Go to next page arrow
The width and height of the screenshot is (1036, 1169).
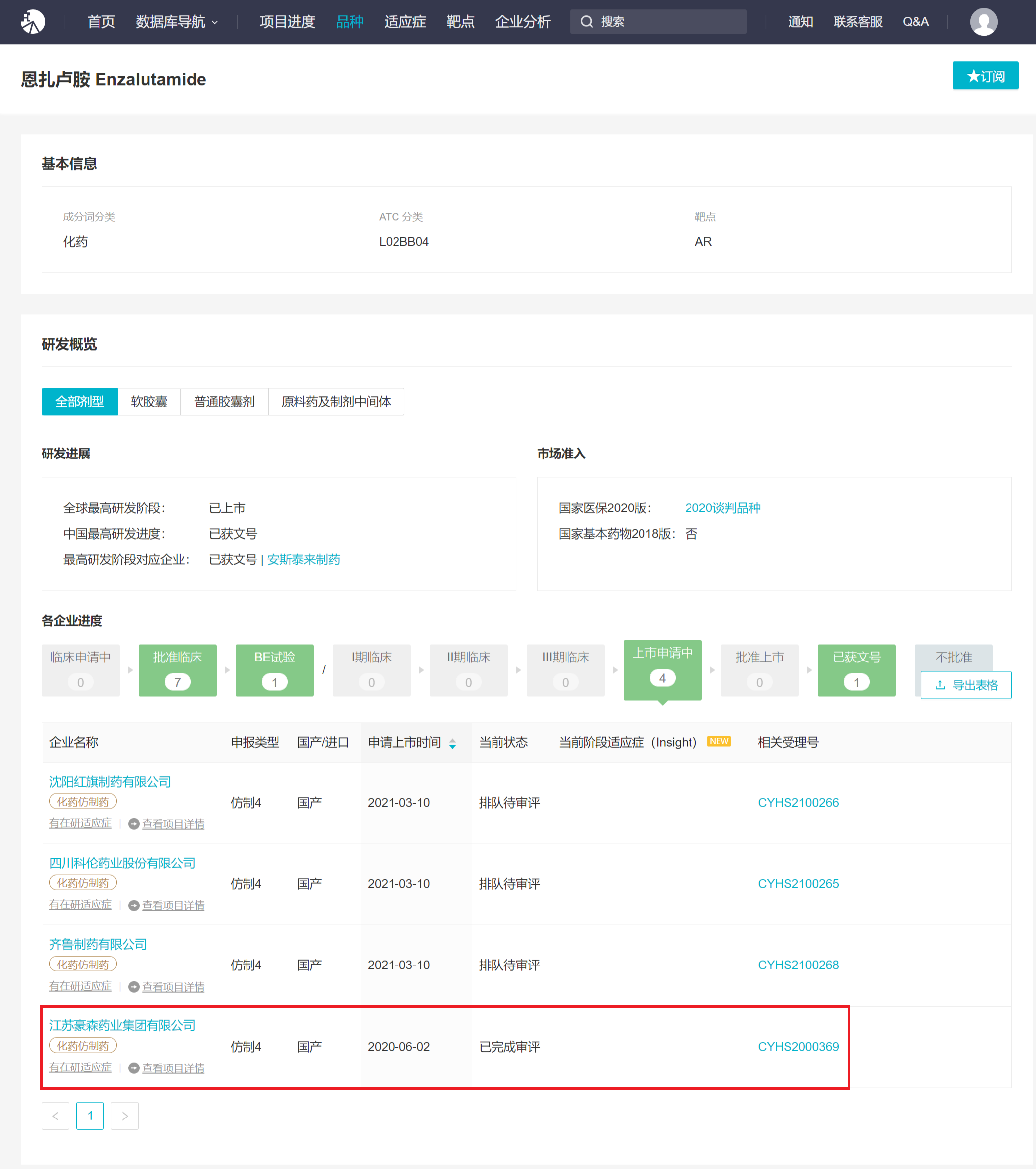(125, 1116)
